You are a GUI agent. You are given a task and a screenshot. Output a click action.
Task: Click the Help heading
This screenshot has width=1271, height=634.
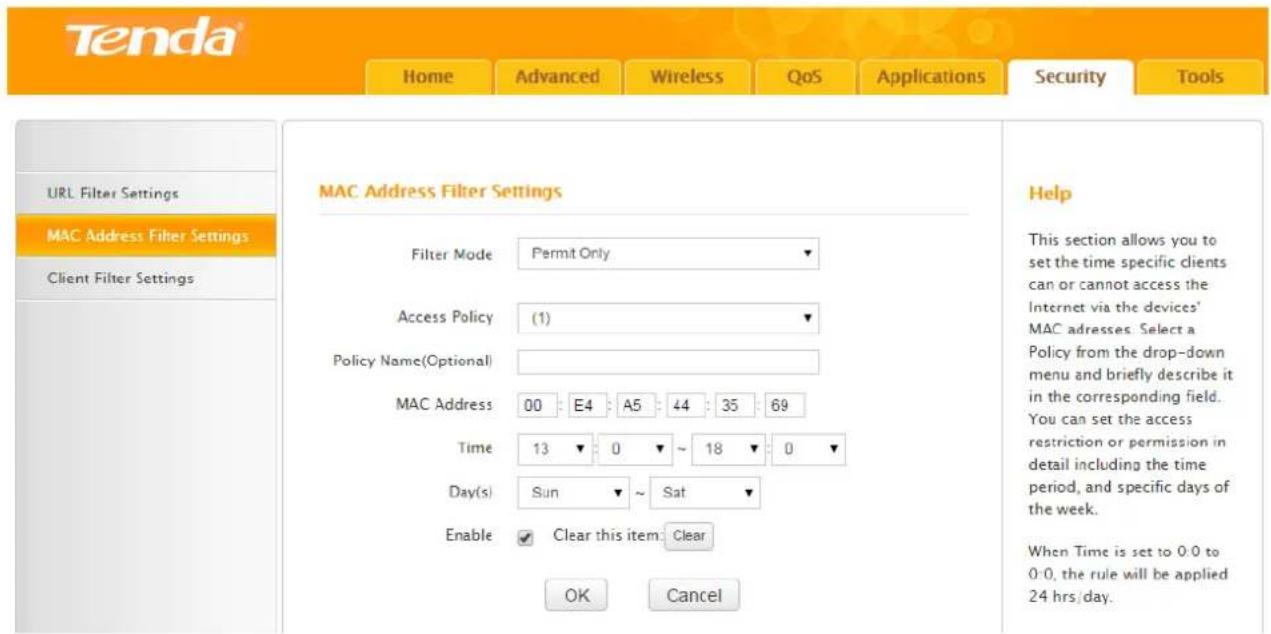click(x=1049, y=194)
